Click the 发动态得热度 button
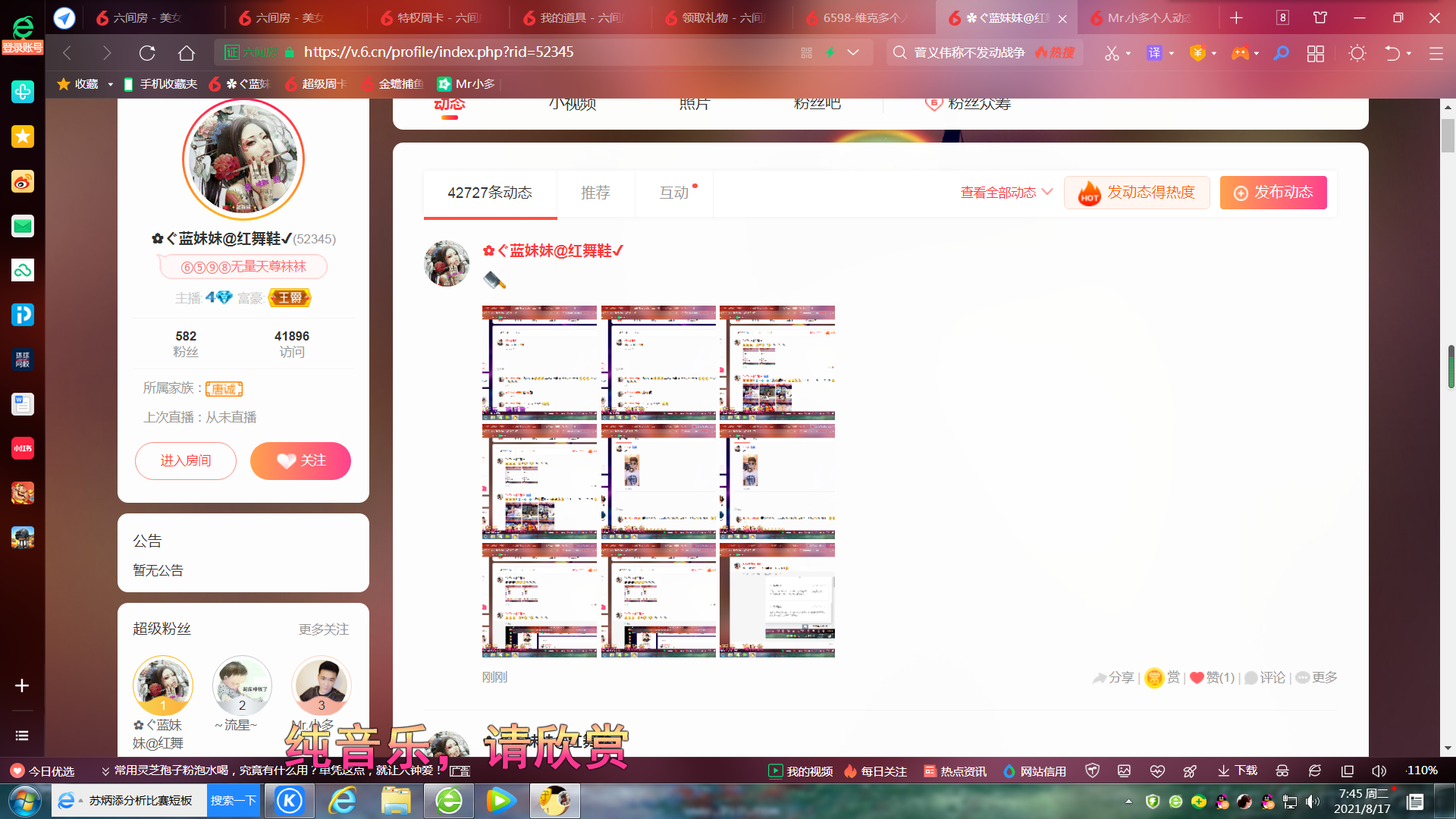The image size is (1456, 819). [x=1137, y=193]
